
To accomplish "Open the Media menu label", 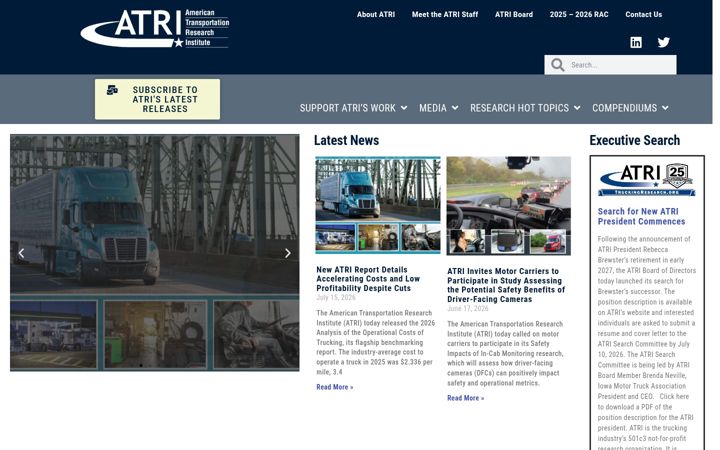I will (x=433, y=108).
